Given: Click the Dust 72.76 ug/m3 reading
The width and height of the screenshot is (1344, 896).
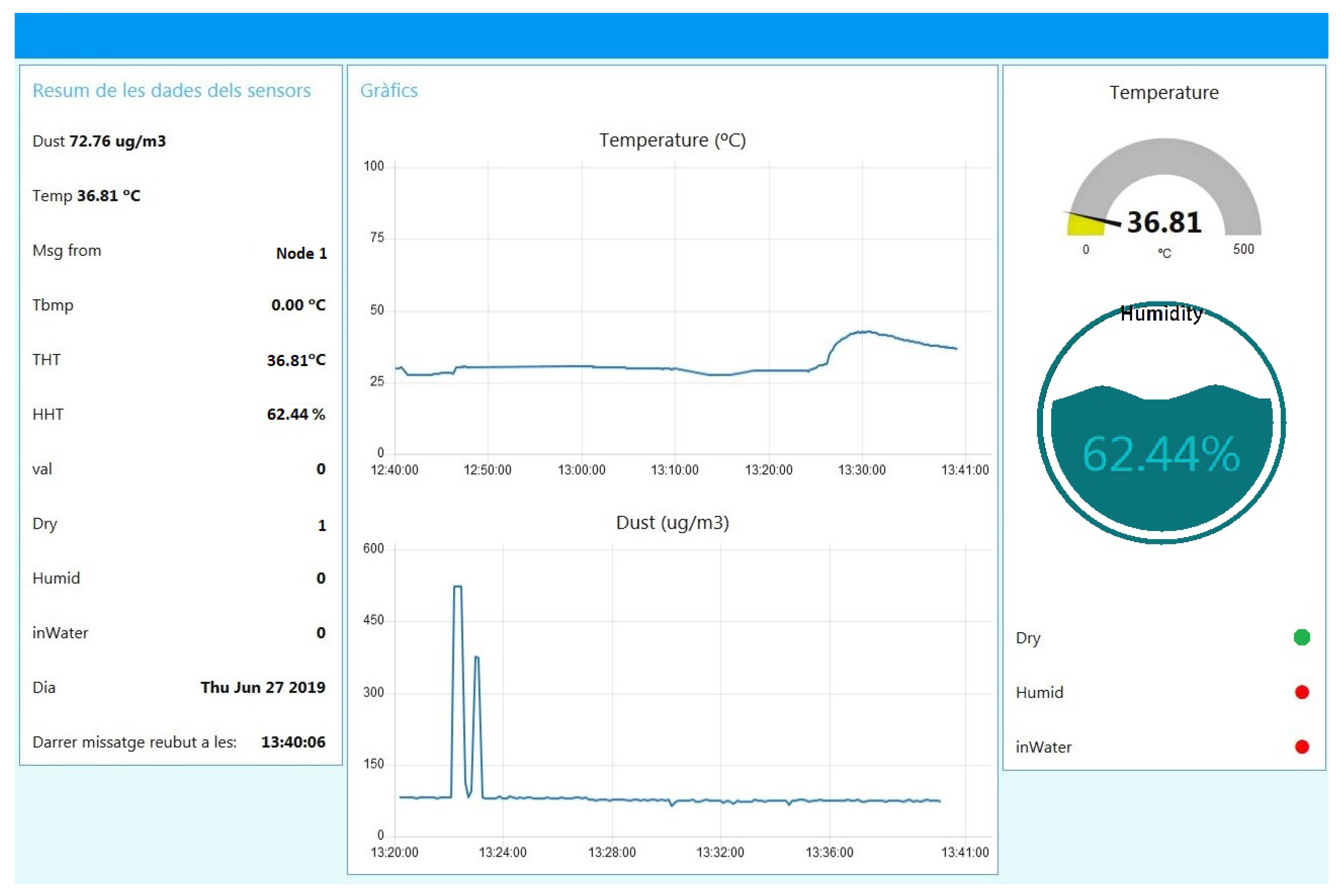Looking at the screenshot, I should coord(99,141).
